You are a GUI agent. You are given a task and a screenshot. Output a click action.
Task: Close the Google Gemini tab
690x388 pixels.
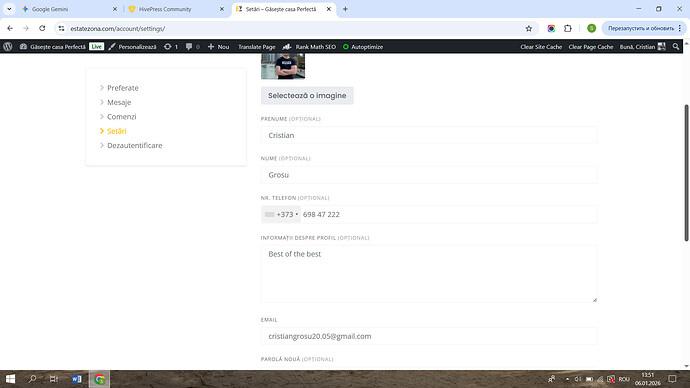[x=115, y=9]
